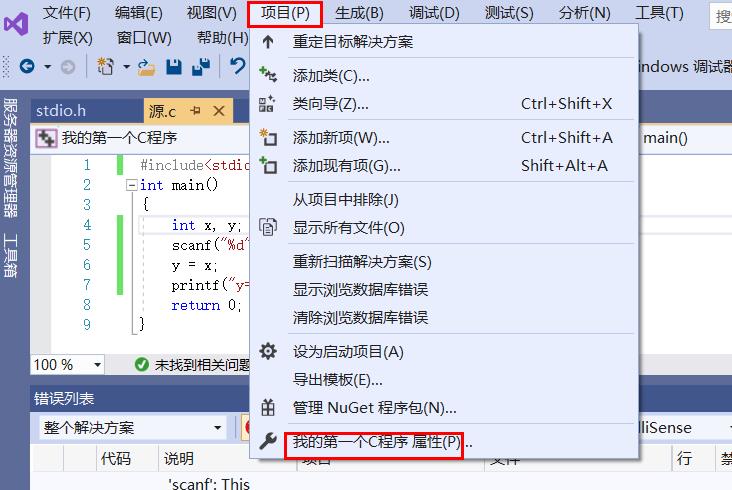This screenshot has height=490, width=732.
Task: Open the 工具箱 side panel tab
Action: click(x=10, y=255)
